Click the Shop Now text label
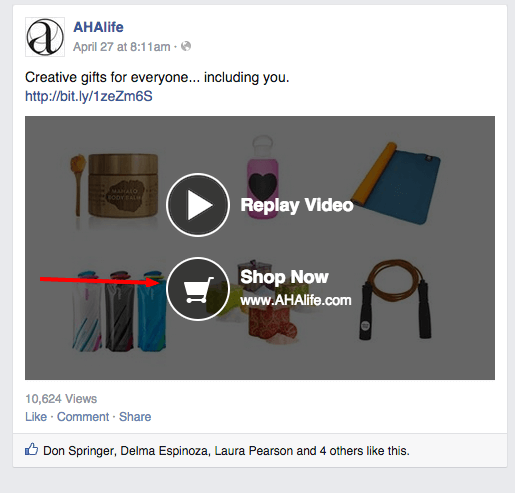 click(284, 277)
